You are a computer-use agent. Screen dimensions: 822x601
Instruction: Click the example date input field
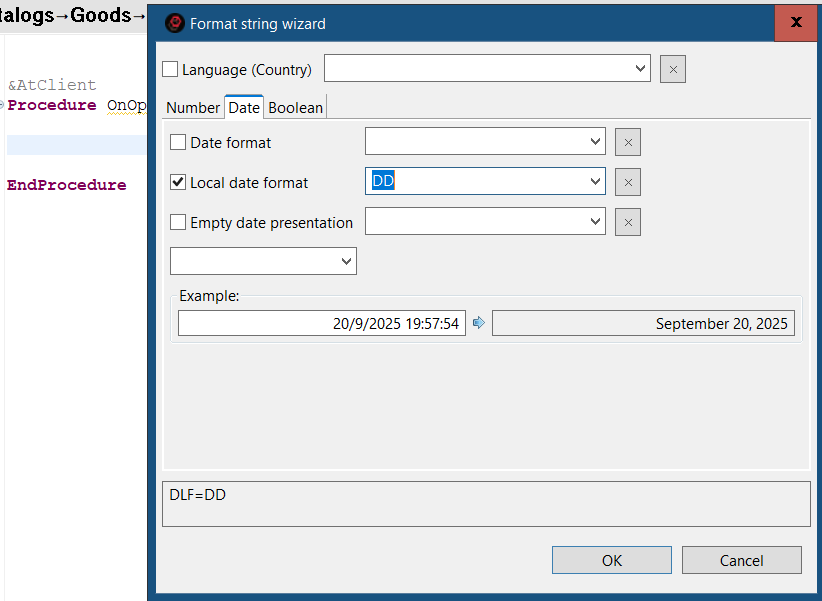click(x=321, y=323)
